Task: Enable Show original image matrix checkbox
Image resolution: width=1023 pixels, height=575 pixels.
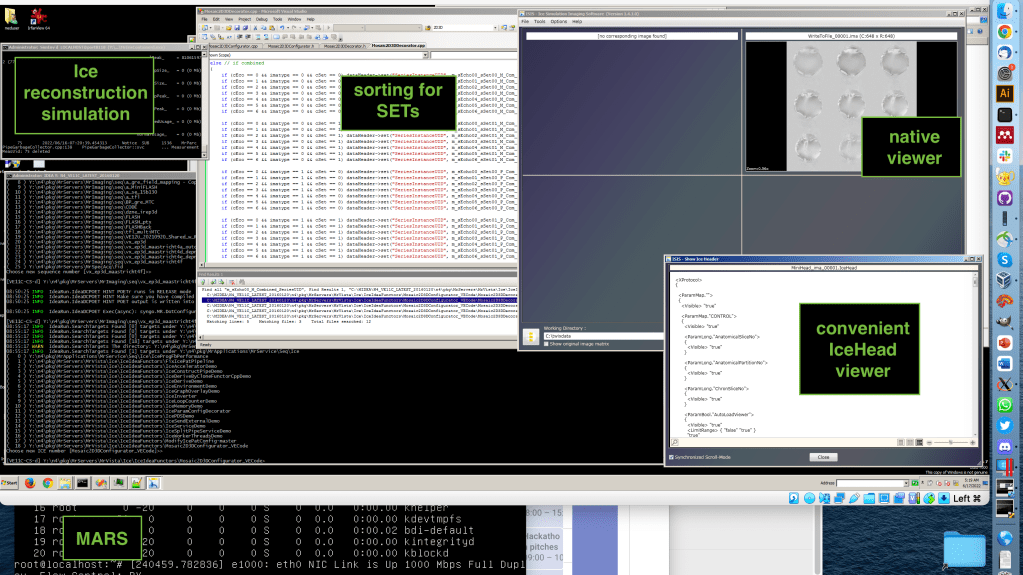Action: point(547,344)
